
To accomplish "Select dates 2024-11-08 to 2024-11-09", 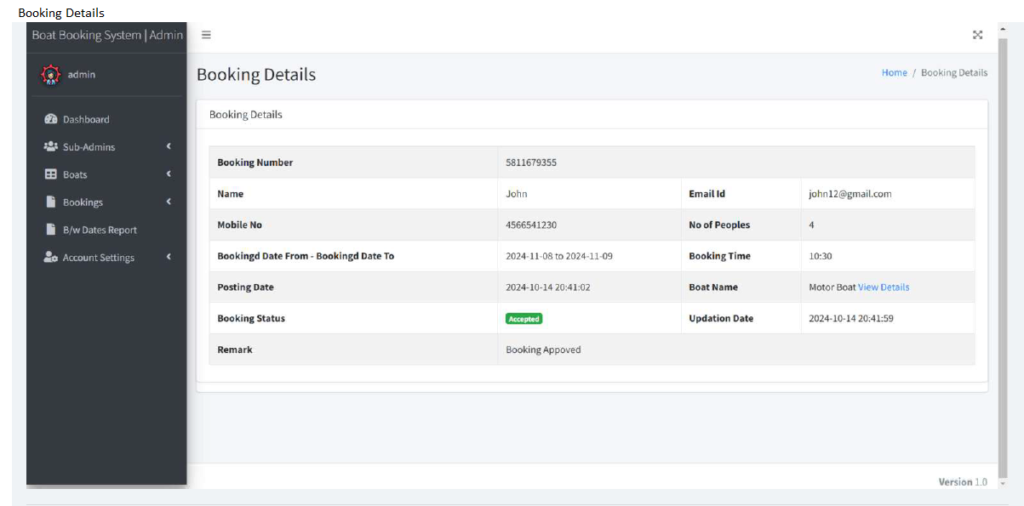I will click(x=559, y=256).
